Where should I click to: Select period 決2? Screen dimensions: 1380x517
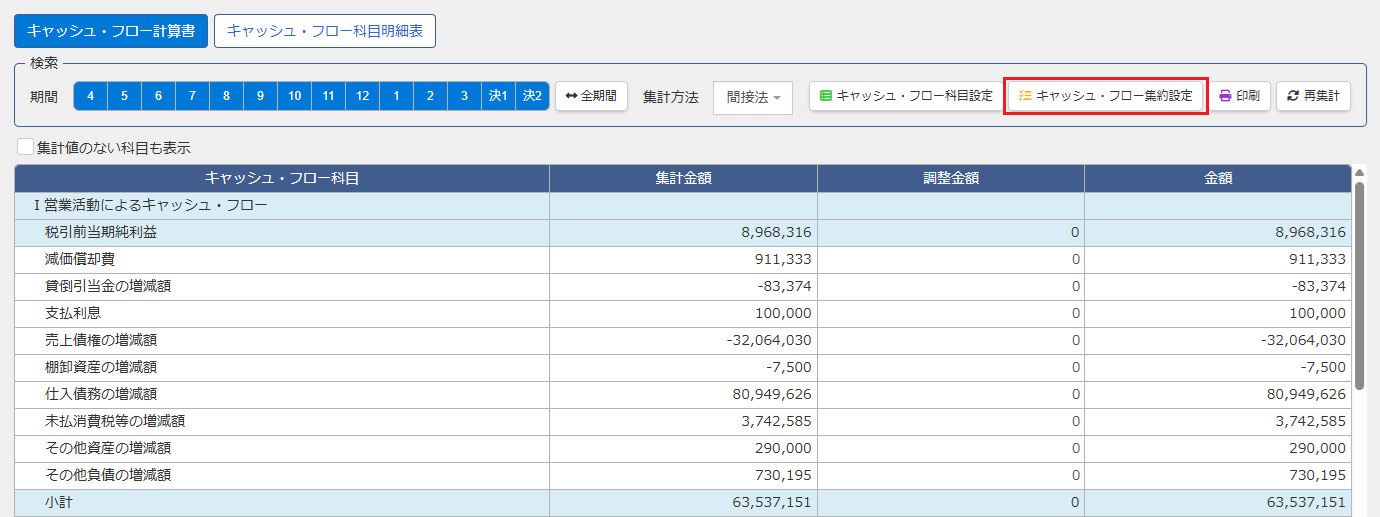[x=532, y=96]
